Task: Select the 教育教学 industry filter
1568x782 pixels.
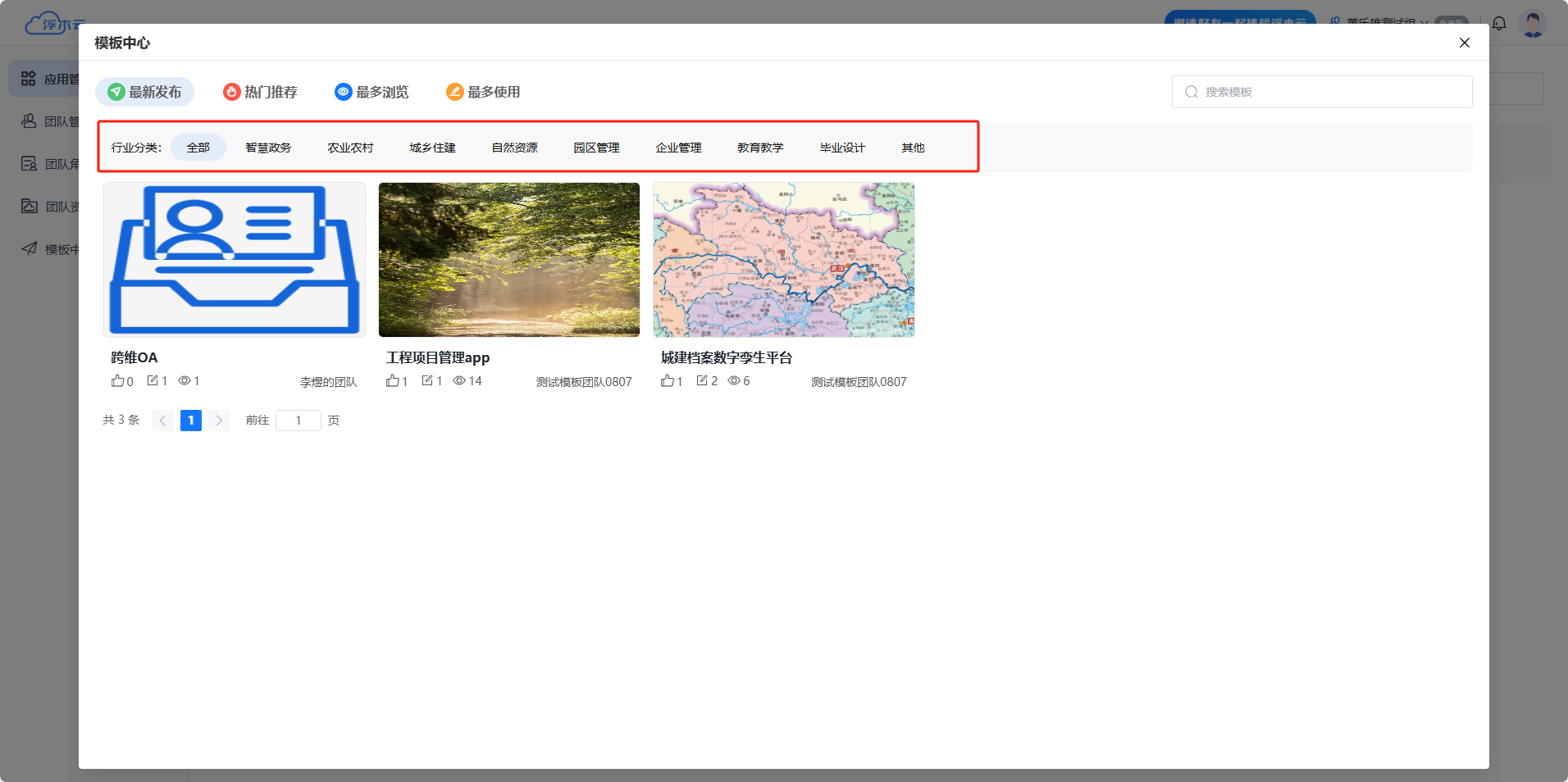Action: (x=760, y=148)
